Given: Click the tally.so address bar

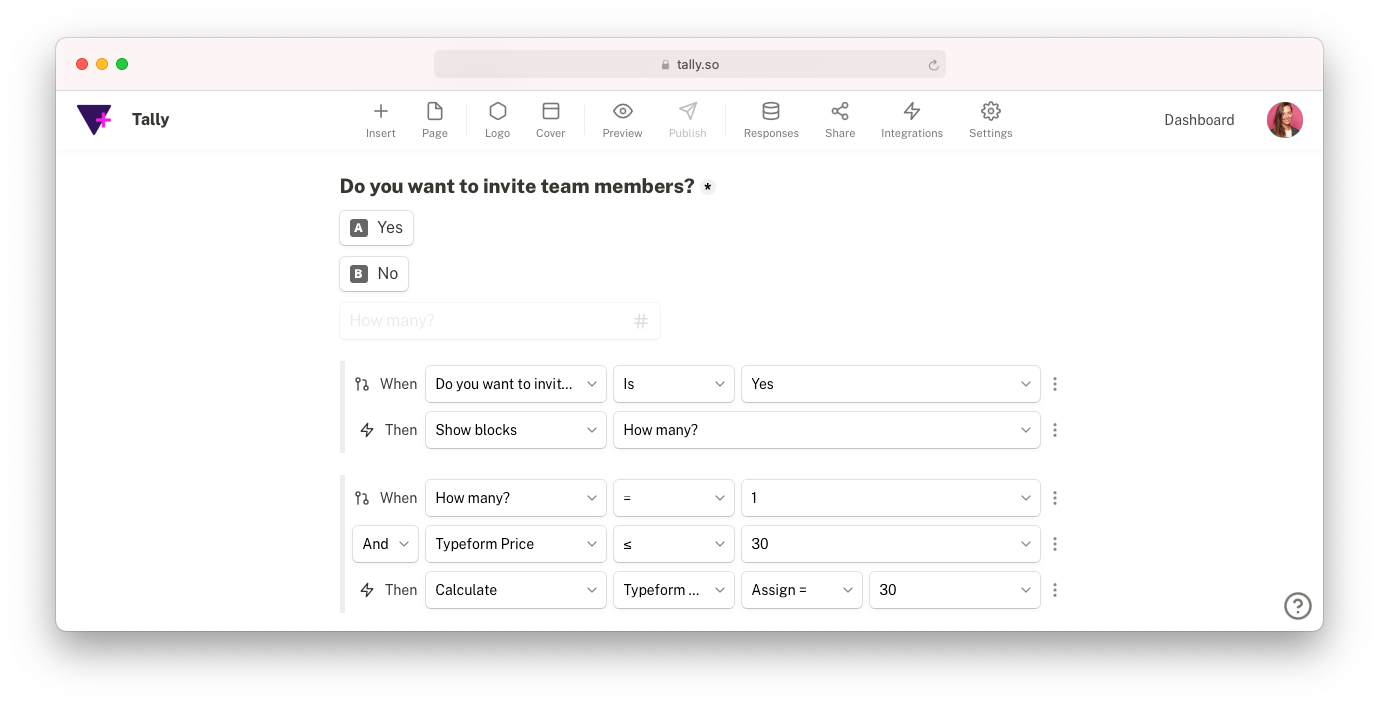Looking at the screenshot, I should pyautogui.click(x=690, y=65).
